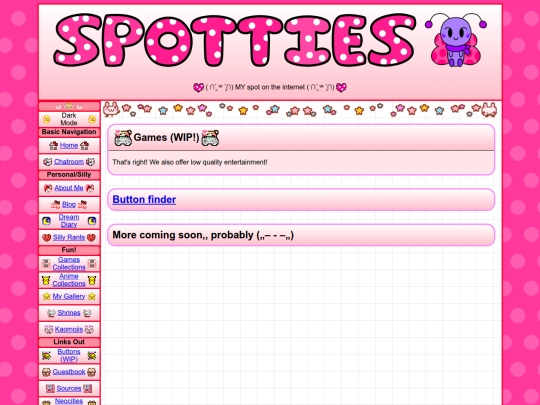
Task: Toggle Dark Mode in sidebar
Action: pos(69,119)
